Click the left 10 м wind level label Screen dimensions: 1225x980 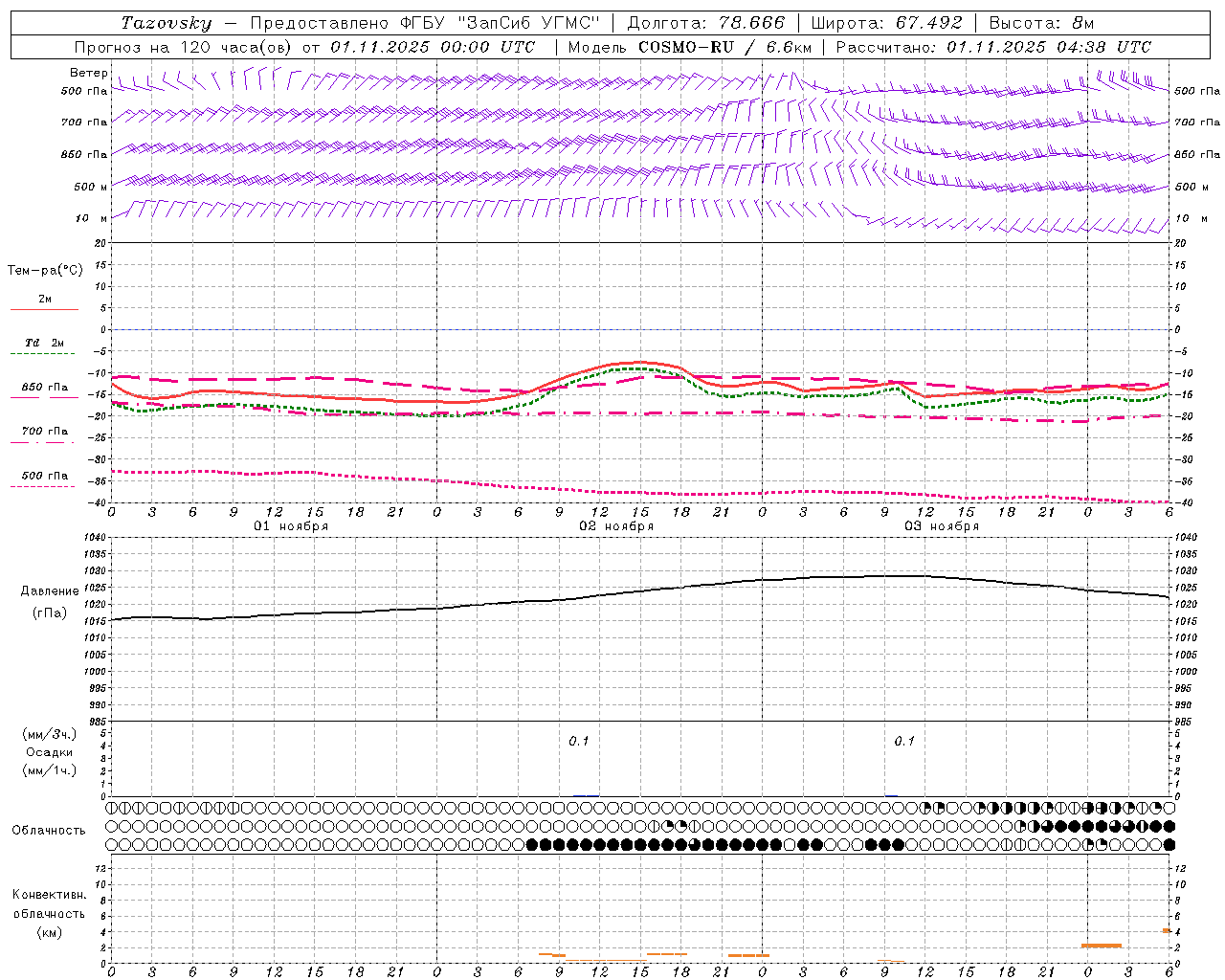(91, 218)
